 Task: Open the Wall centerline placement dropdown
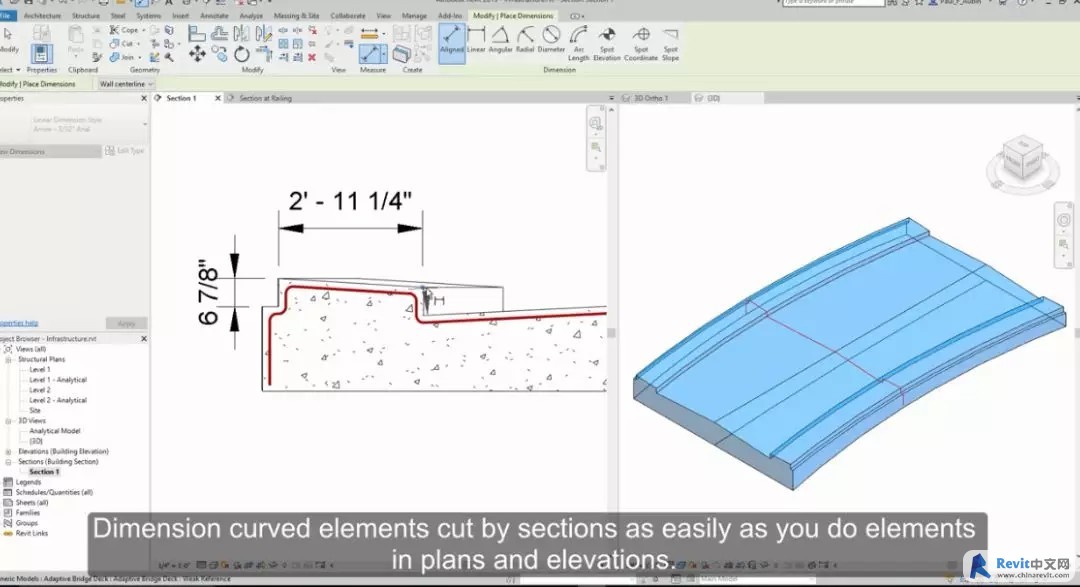tap(125, 84)
